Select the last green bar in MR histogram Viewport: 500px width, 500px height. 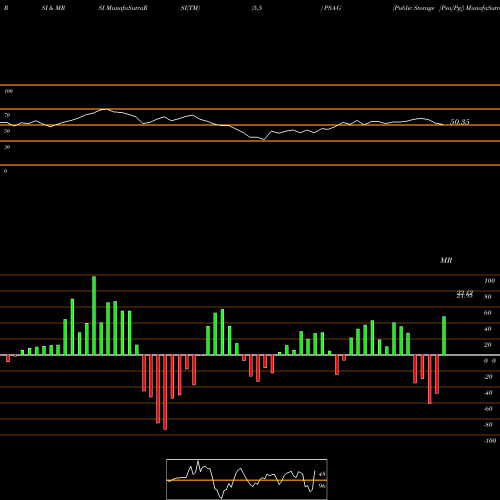coord(444,336)
